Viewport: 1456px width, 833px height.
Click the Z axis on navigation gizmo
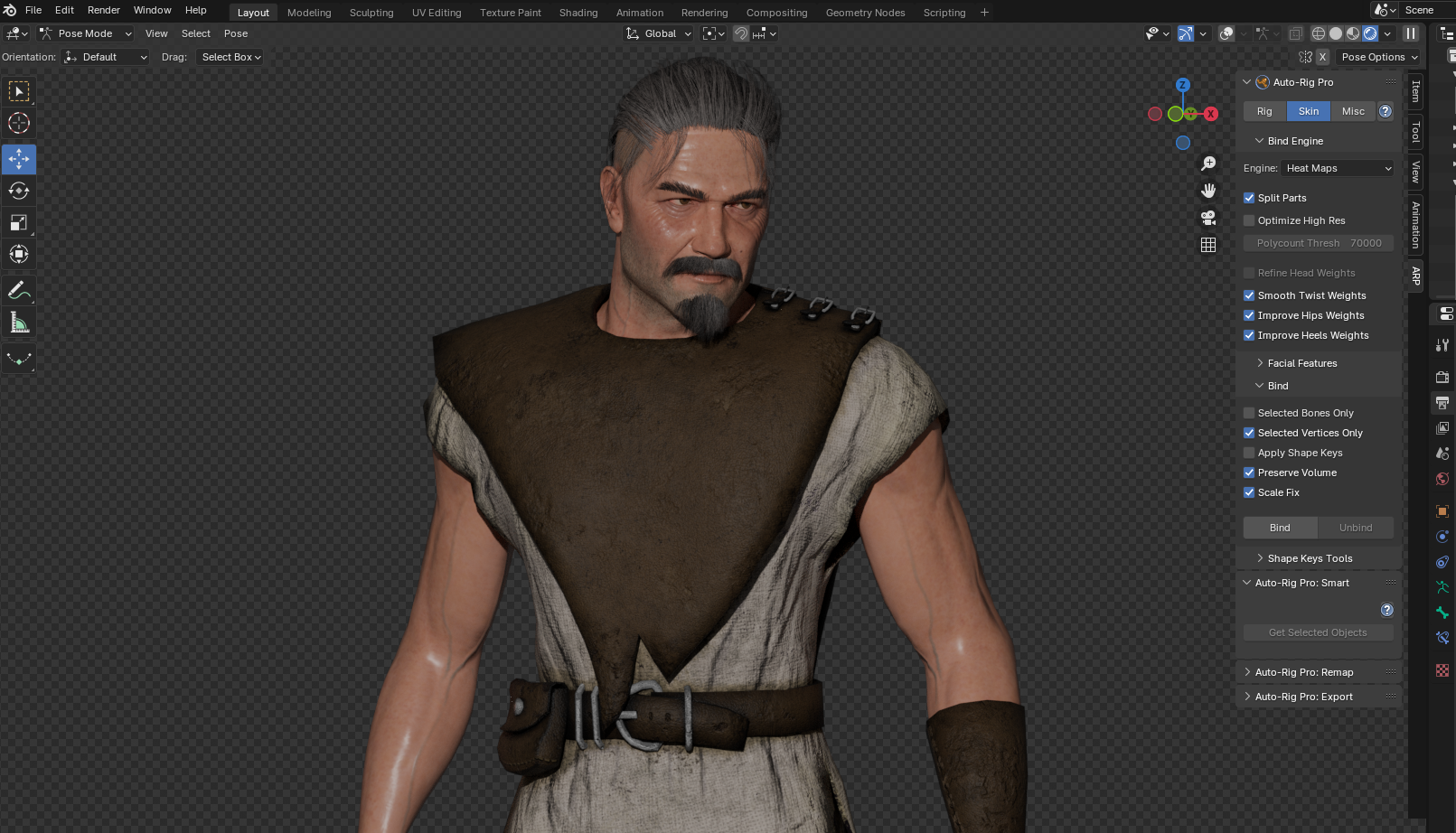click(1182, 85)
